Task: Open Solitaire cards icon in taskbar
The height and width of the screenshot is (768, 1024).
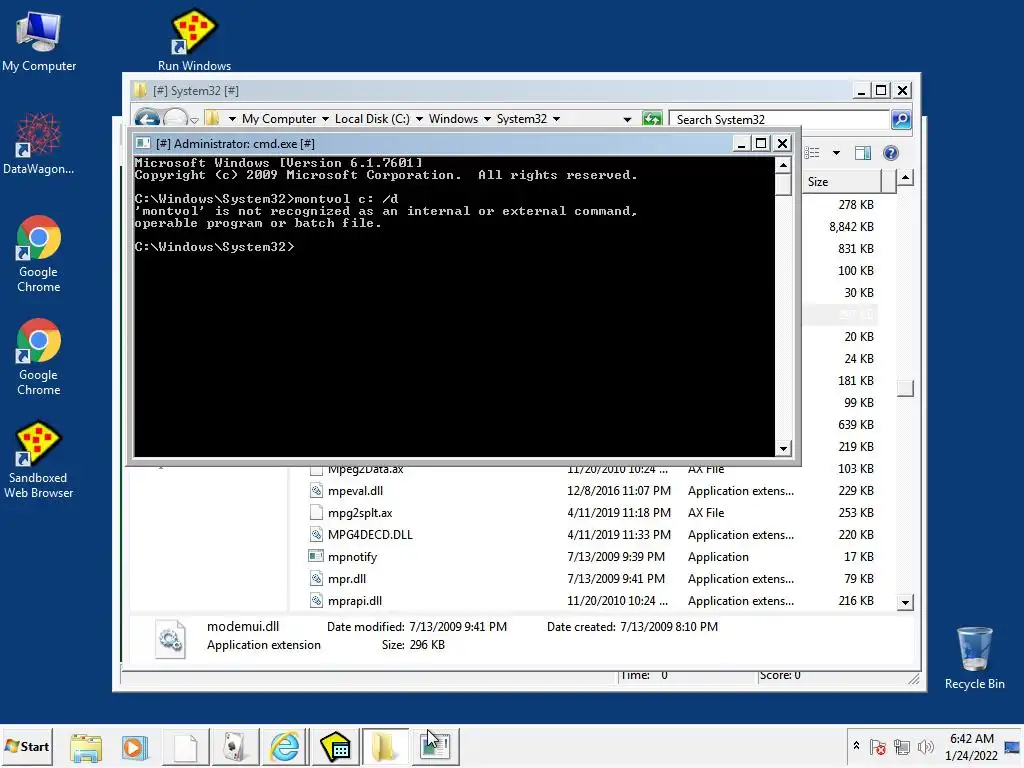Action: pos(234,746)
